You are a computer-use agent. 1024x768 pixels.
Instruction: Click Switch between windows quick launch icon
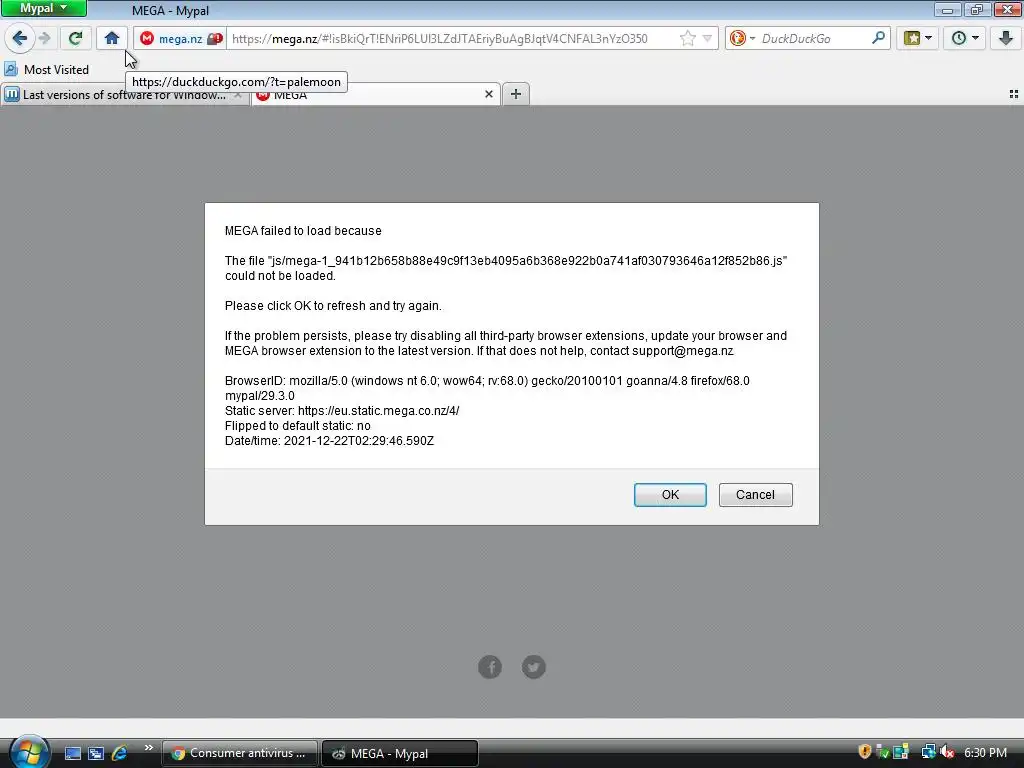[96, 753]
